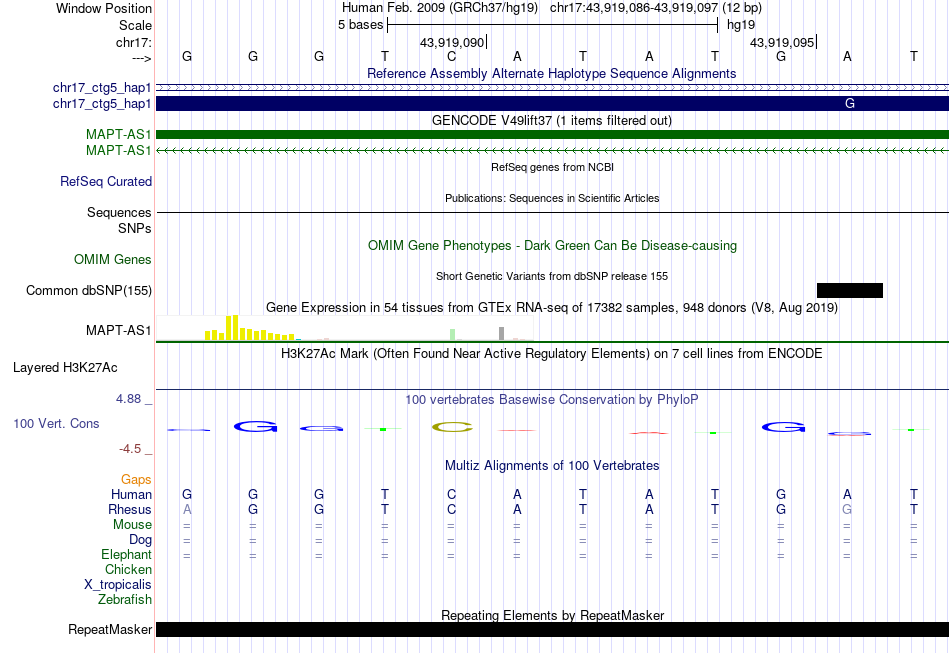Click the Window Position track label

coord(104,8)
